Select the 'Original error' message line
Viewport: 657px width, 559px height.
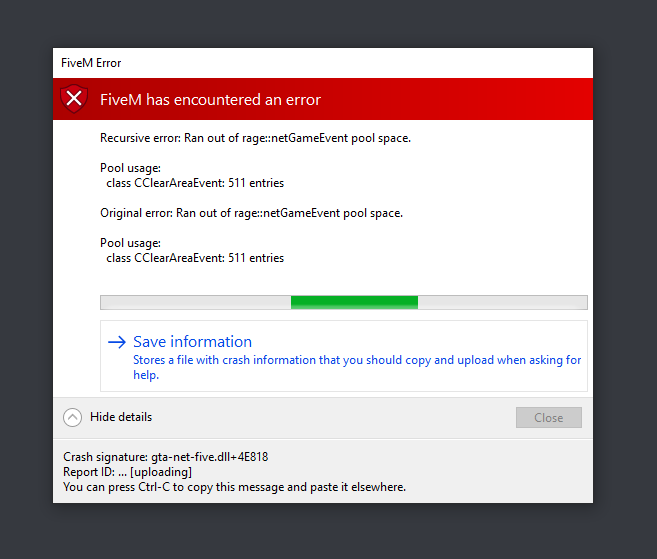[x=251, y=213]
